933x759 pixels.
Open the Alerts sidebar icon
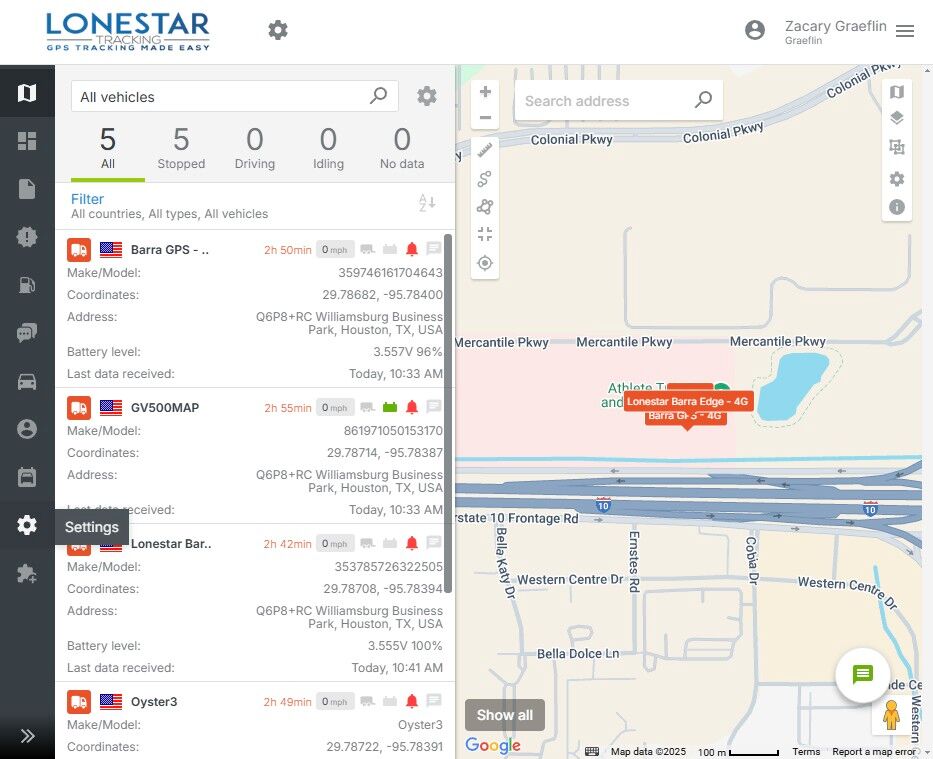tap(27, 237)
